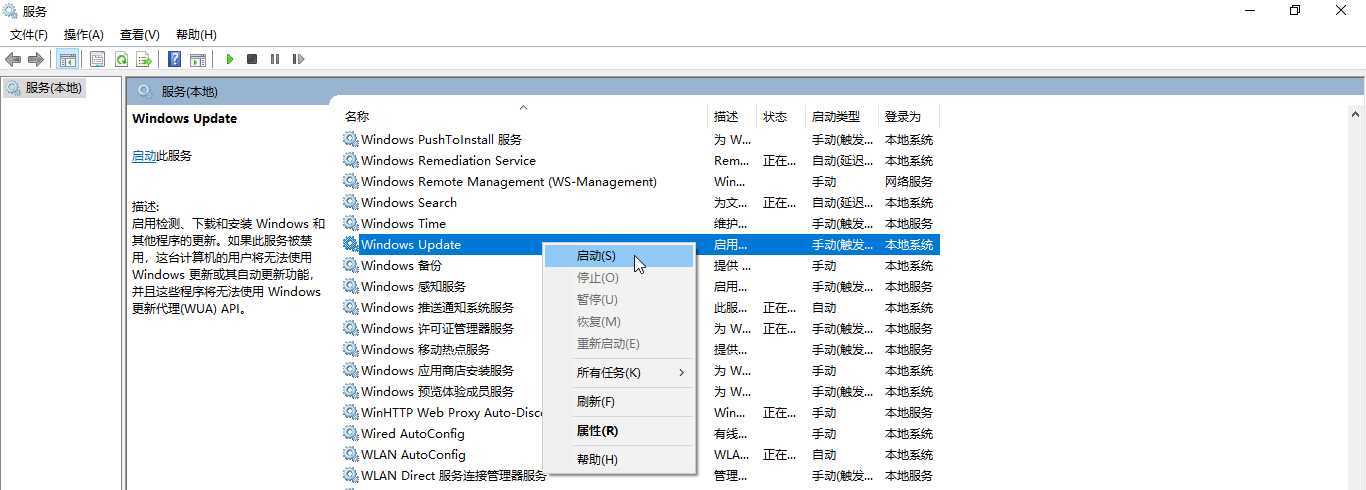Toggle the show/hide action pane icon
The width and height of the screenshot is (1366, 490).
coord(198,59)
